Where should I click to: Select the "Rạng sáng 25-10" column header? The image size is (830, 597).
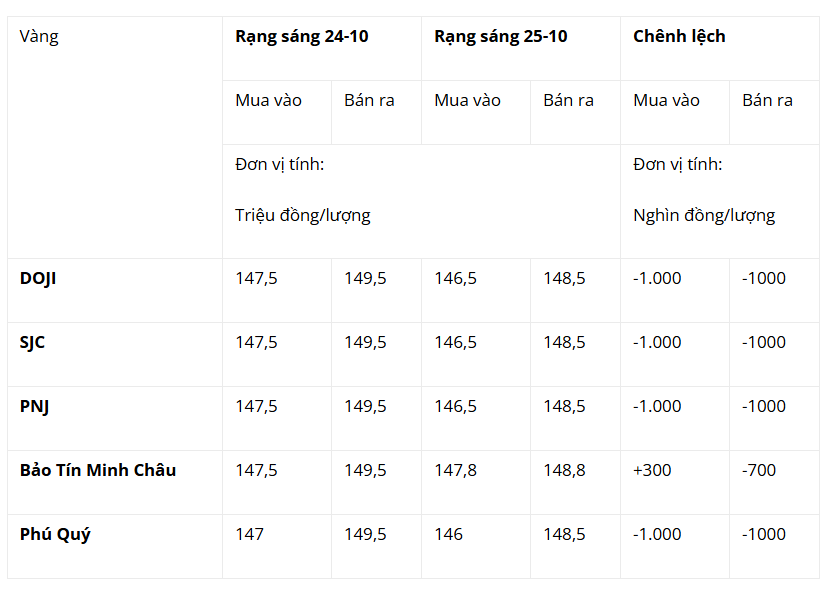(x=501, y=37)
